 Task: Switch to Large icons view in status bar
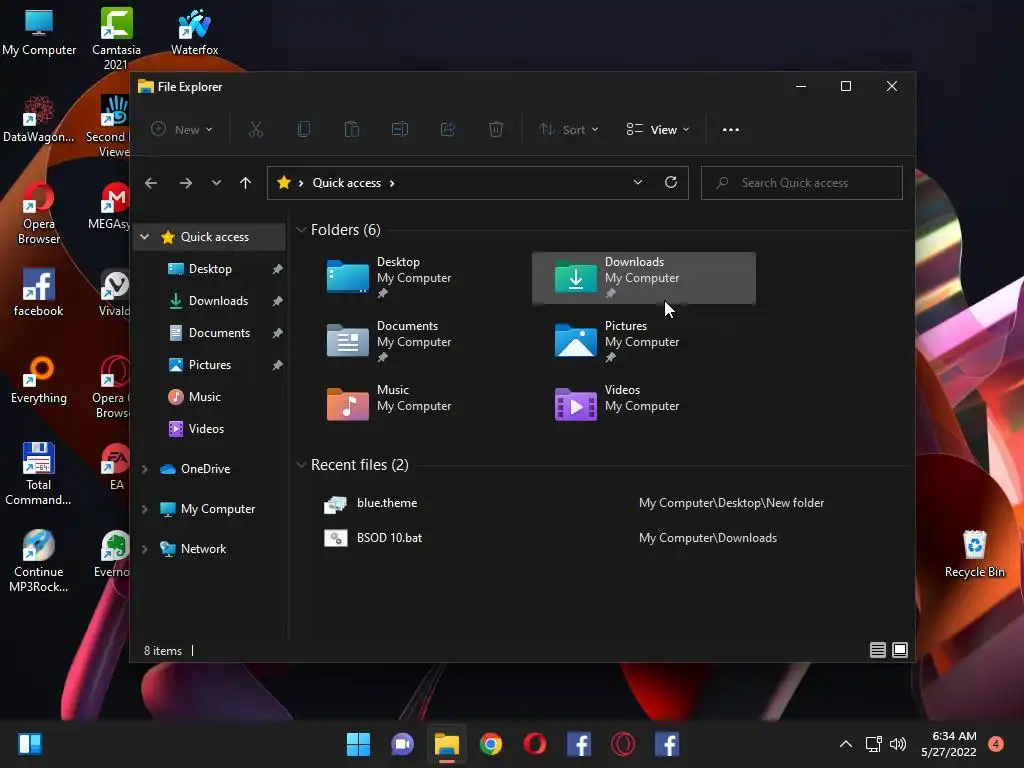[900, 650]
